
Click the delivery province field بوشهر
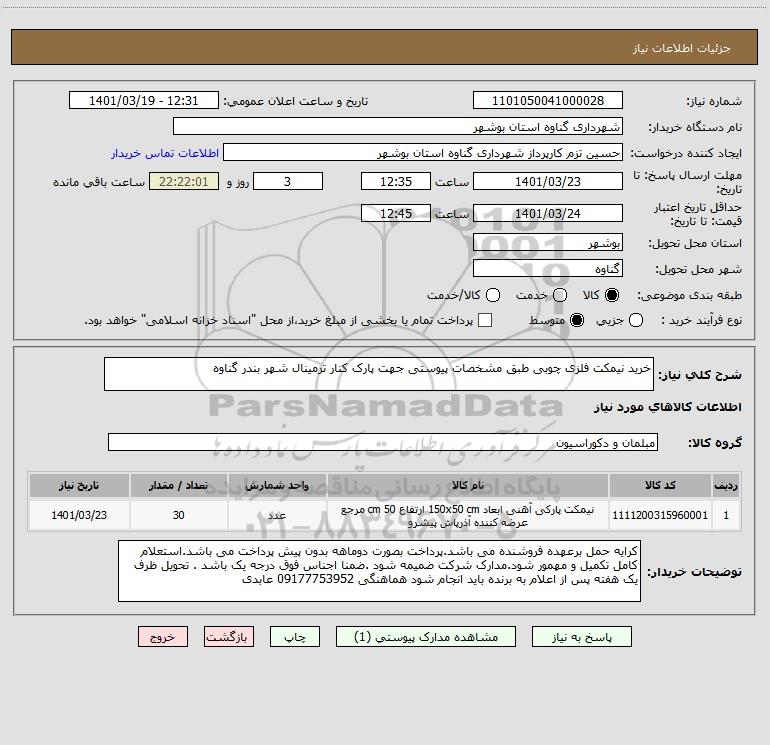tap(548, 243)
